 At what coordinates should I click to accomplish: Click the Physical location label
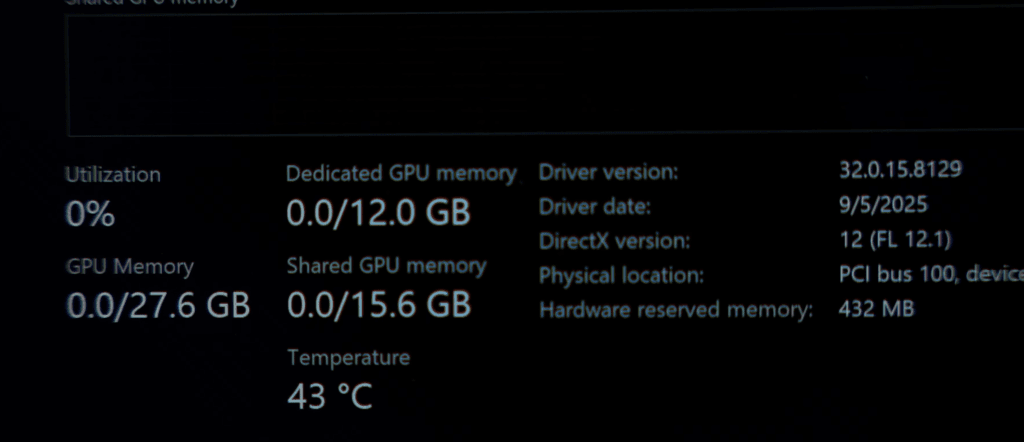pos(622,275)
